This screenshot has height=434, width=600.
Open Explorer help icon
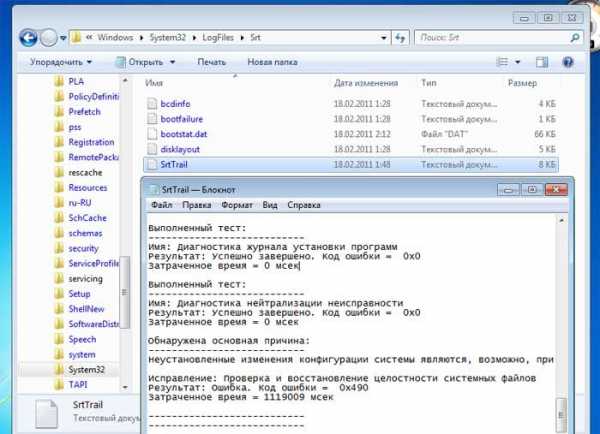568,62
